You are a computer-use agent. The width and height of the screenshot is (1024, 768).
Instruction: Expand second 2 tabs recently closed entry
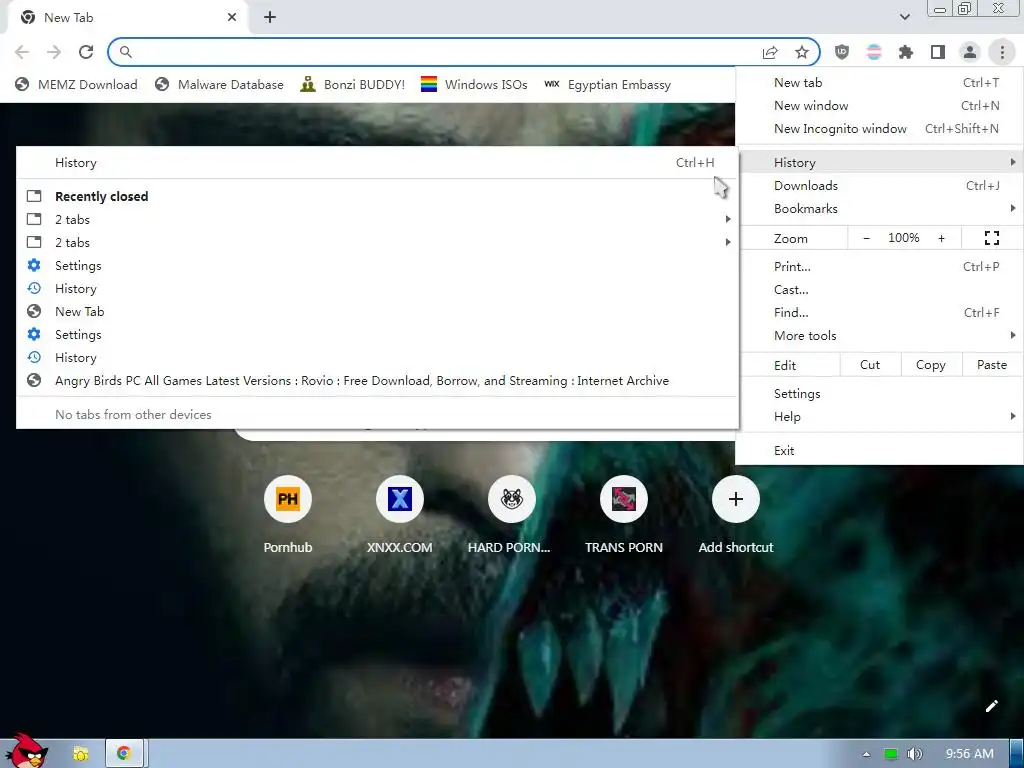point(377,242)
